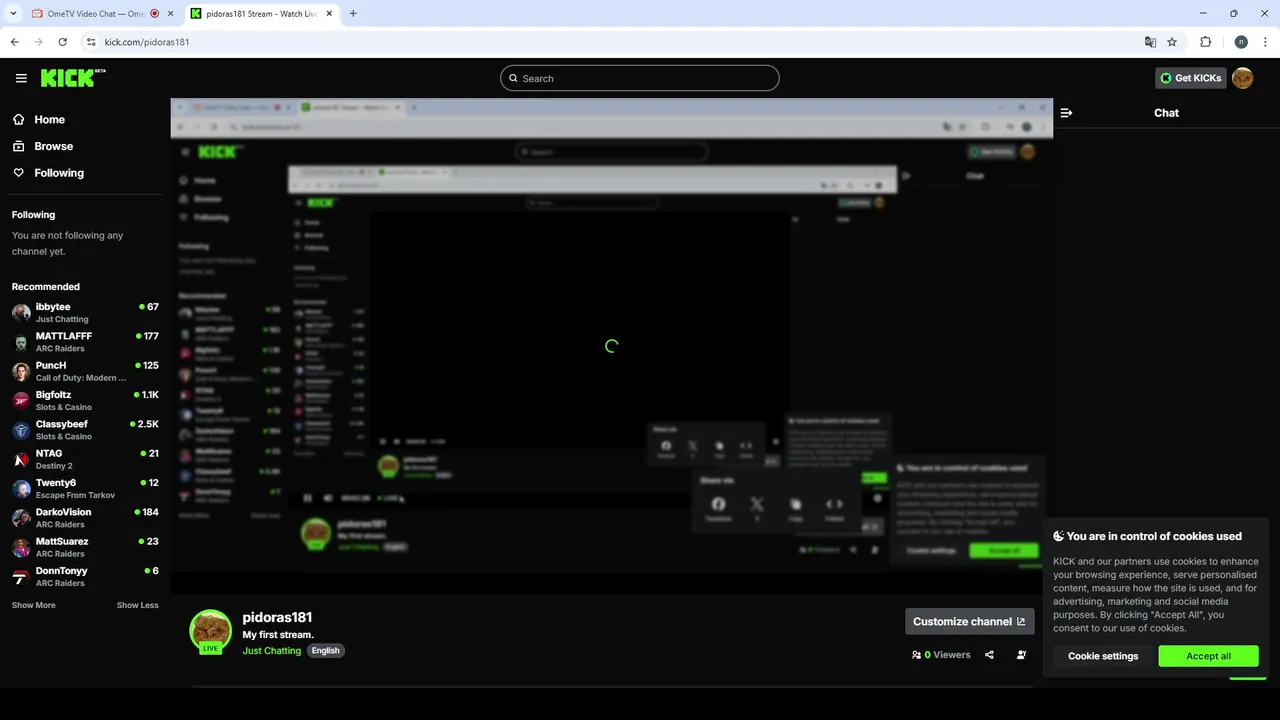Open a new browser tab
The height and width of the screenshot is (720, 1280).
(353, 14)
